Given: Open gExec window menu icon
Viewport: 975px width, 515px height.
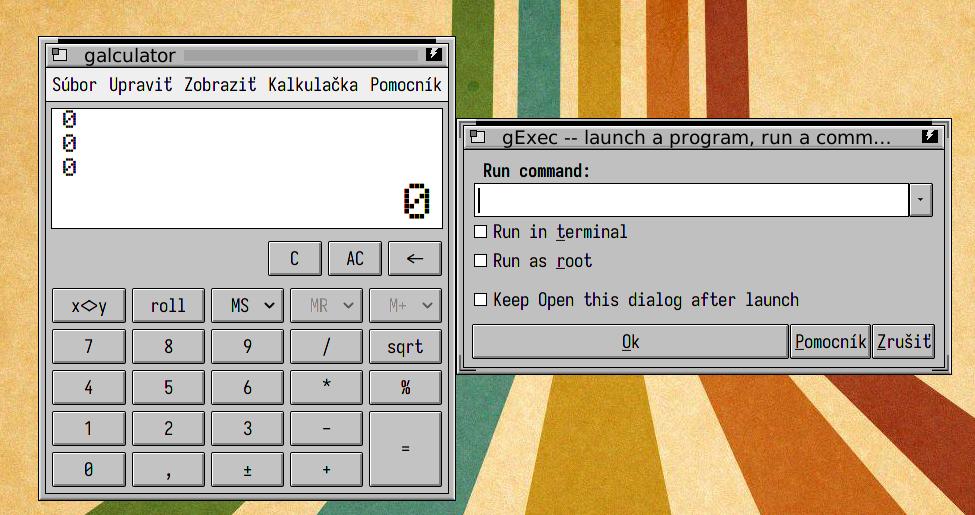Looking at the screenshot, I should pyautogui.click(x=477, y=137).
